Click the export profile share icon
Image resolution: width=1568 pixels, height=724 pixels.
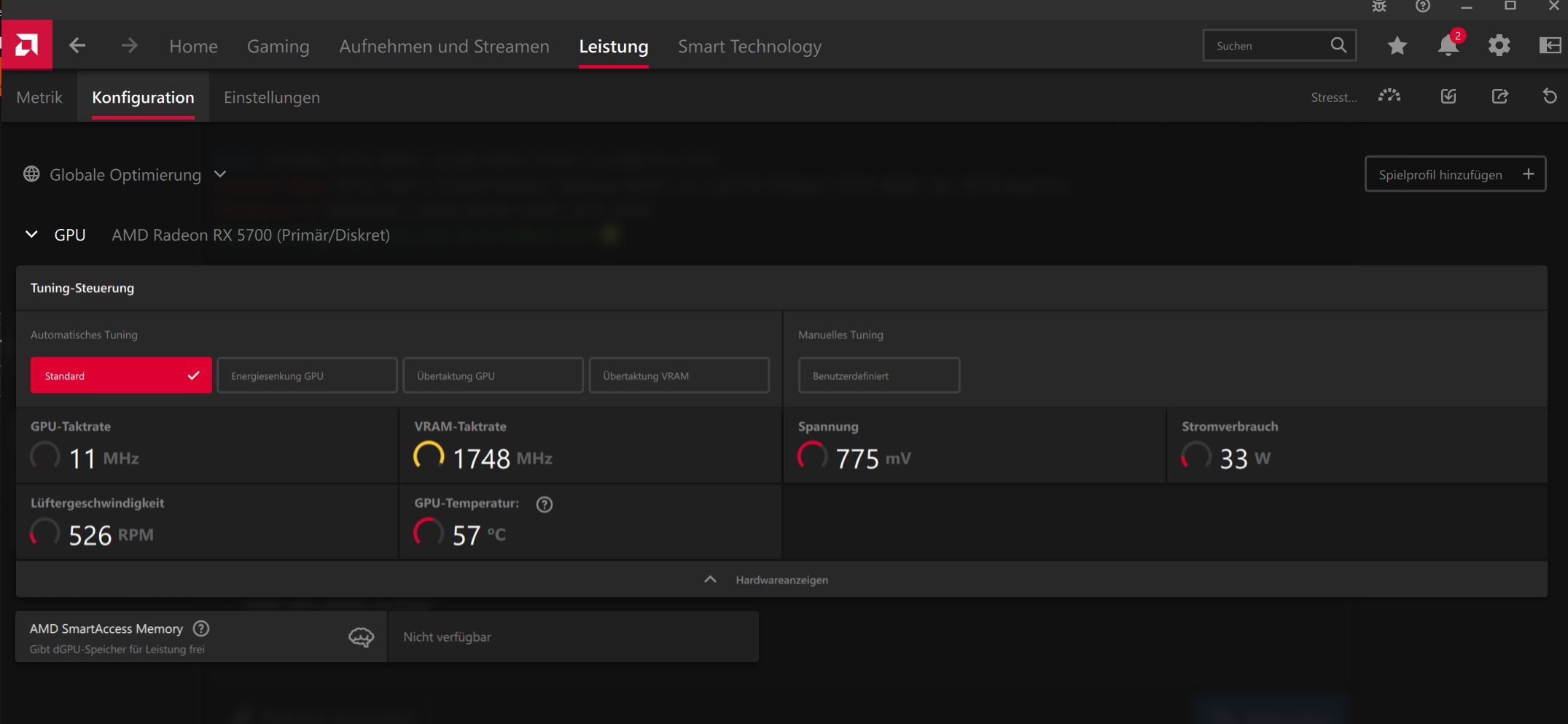click(1499, 96)
